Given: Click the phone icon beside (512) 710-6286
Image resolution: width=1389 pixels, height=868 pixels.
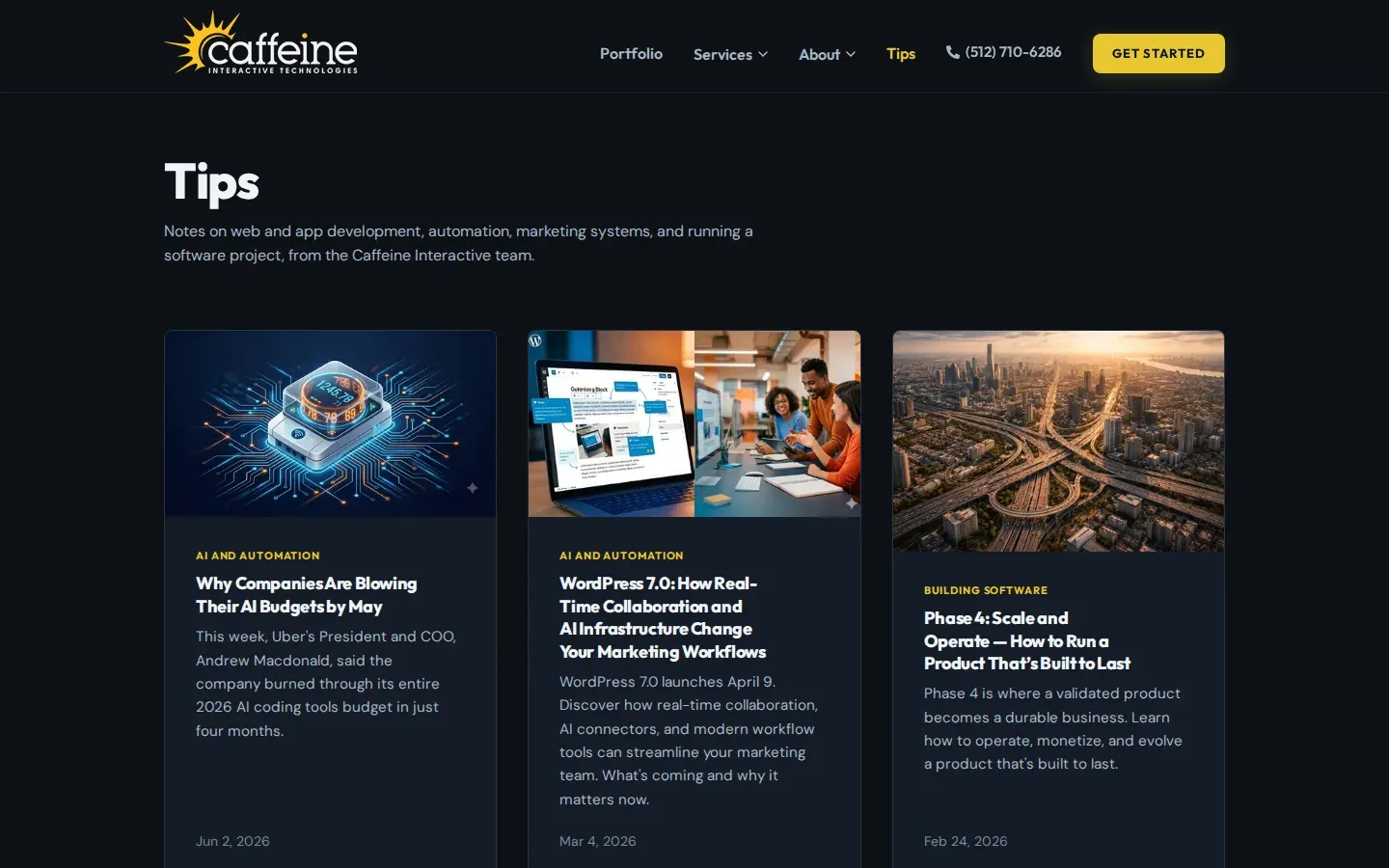Looking at the screenshot, I should (953, 52).
